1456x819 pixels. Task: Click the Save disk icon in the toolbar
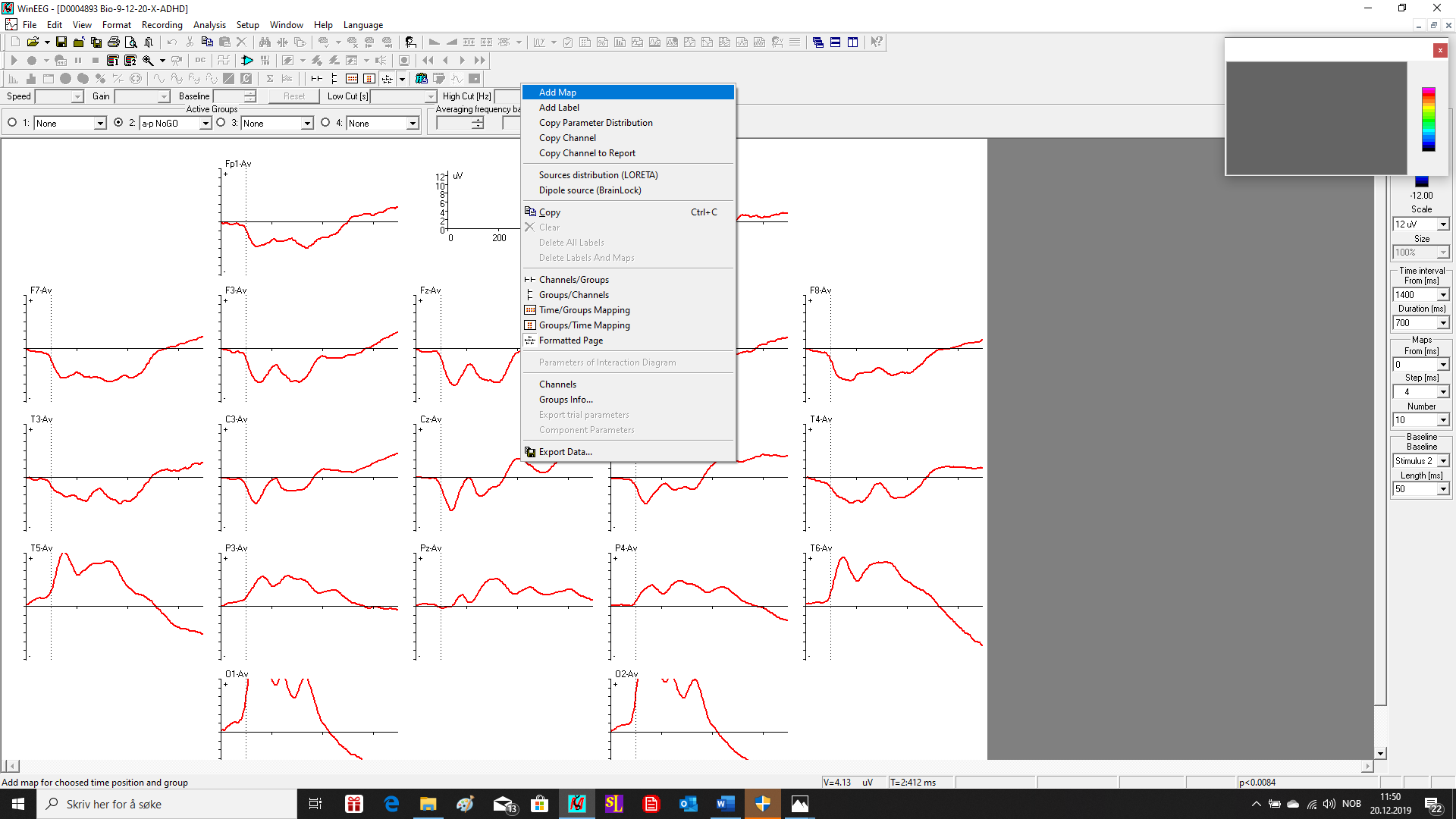[x=61, y=42]
